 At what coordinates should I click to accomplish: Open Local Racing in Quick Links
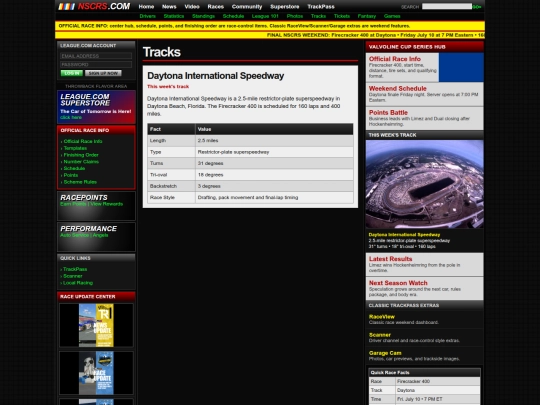click(77, 283)
